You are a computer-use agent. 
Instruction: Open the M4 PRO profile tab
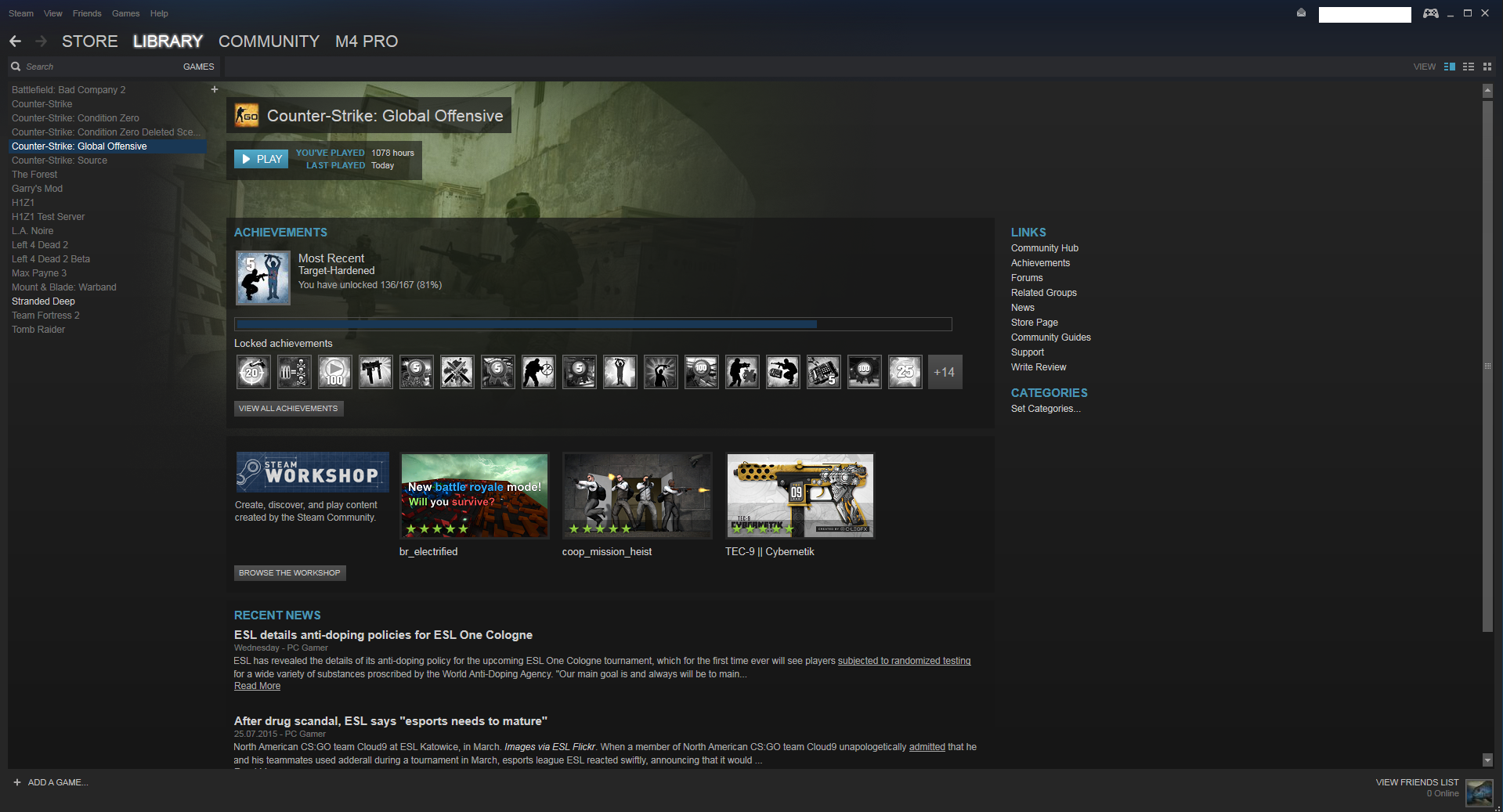[367, 42]
